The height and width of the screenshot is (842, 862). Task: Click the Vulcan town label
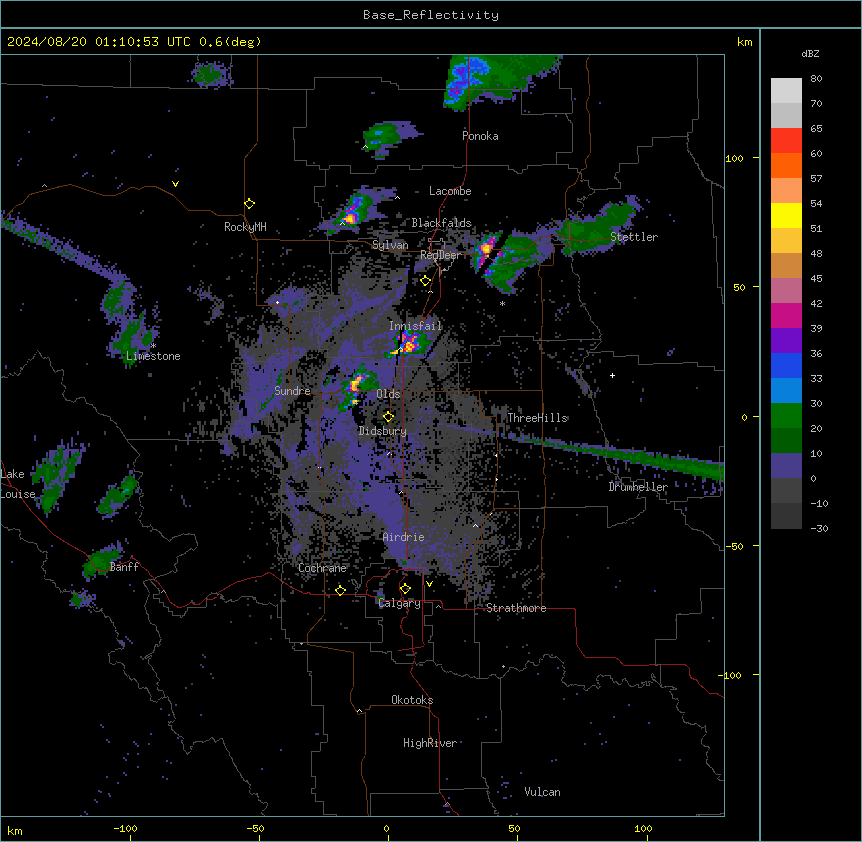[x=543, y=792]
